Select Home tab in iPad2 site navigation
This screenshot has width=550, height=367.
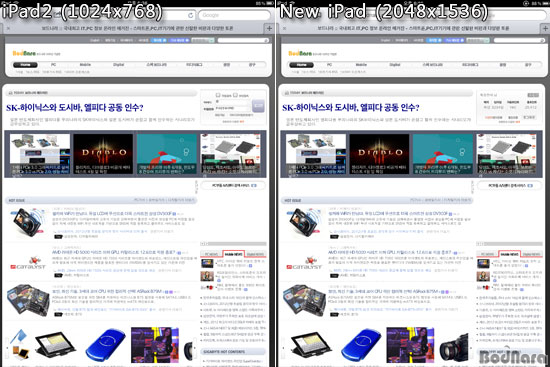click(25, 65)
